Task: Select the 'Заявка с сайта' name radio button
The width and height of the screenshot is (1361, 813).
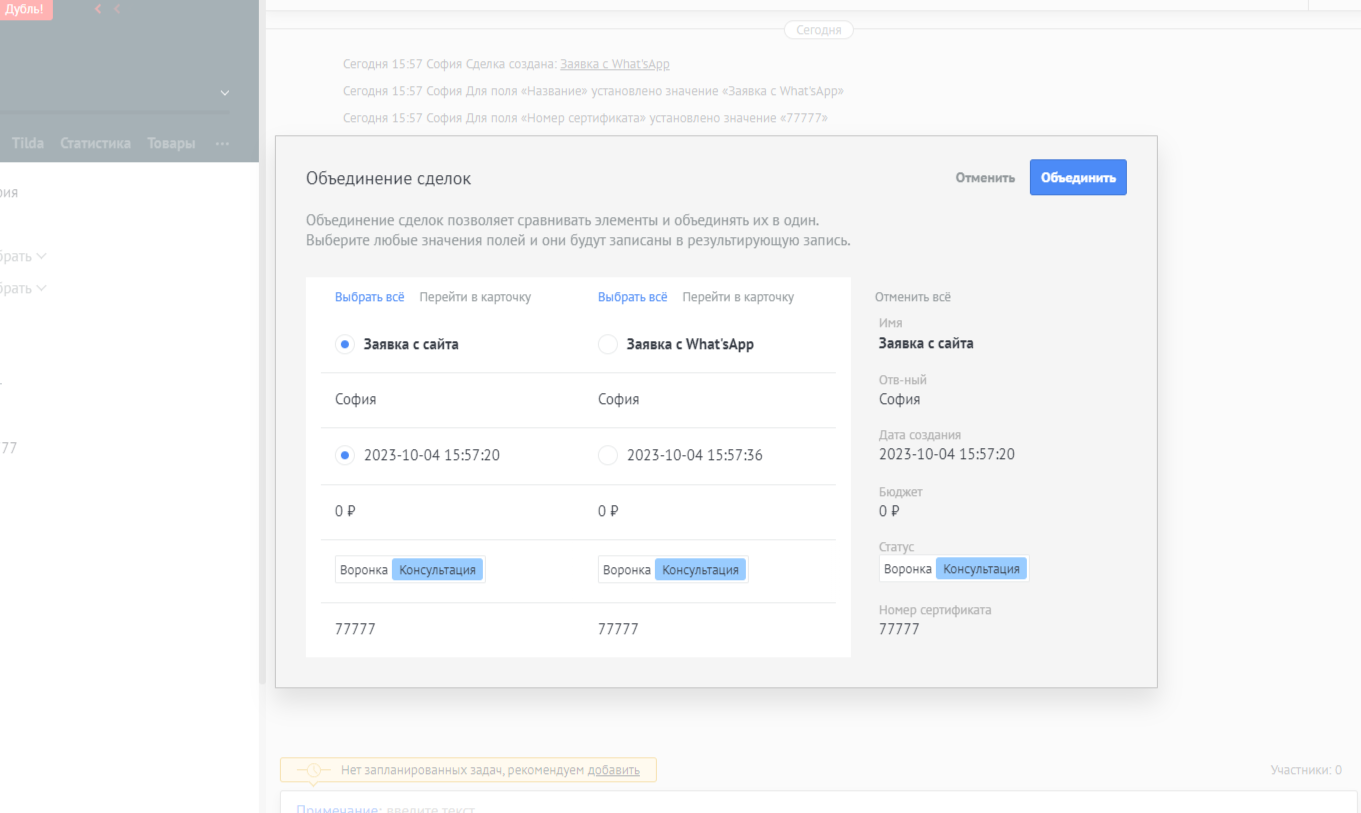Action: point(345,344)
